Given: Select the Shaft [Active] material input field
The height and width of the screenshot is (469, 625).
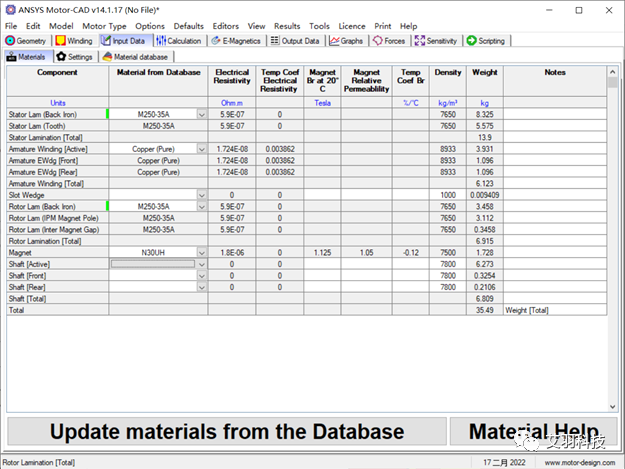Looking at the screenshot, I should [153, 264].
